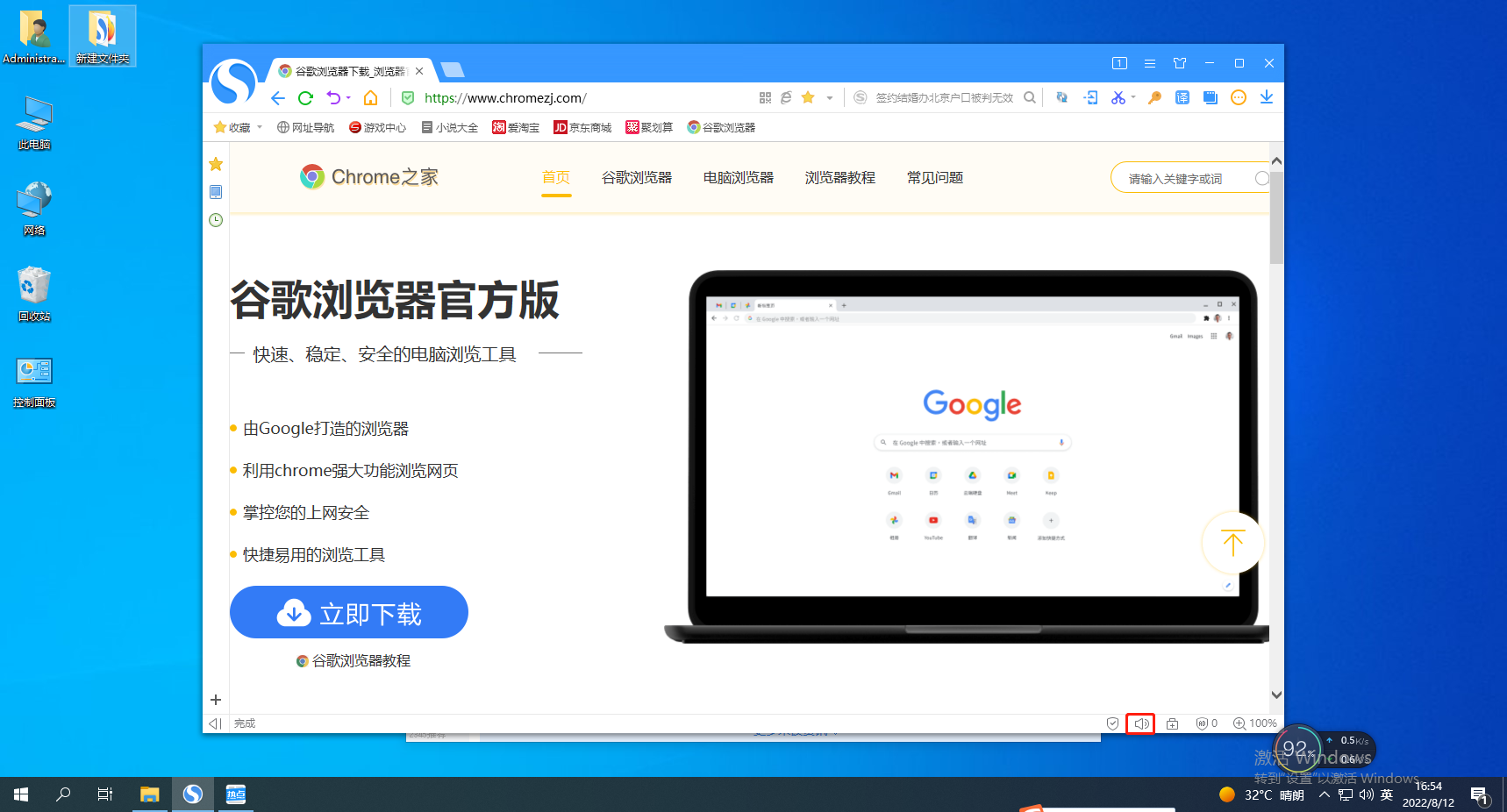Select the 谷歌浏览器 navigation item
The image size is (1507, 812).
click(x=637, y=178)
